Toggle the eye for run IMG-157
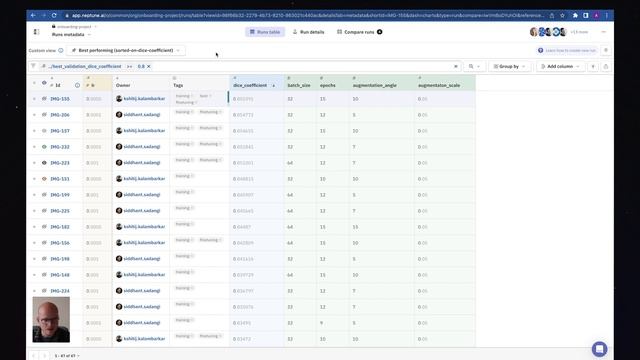Screen dimensions: 640x360 click(x=44, y=131)
